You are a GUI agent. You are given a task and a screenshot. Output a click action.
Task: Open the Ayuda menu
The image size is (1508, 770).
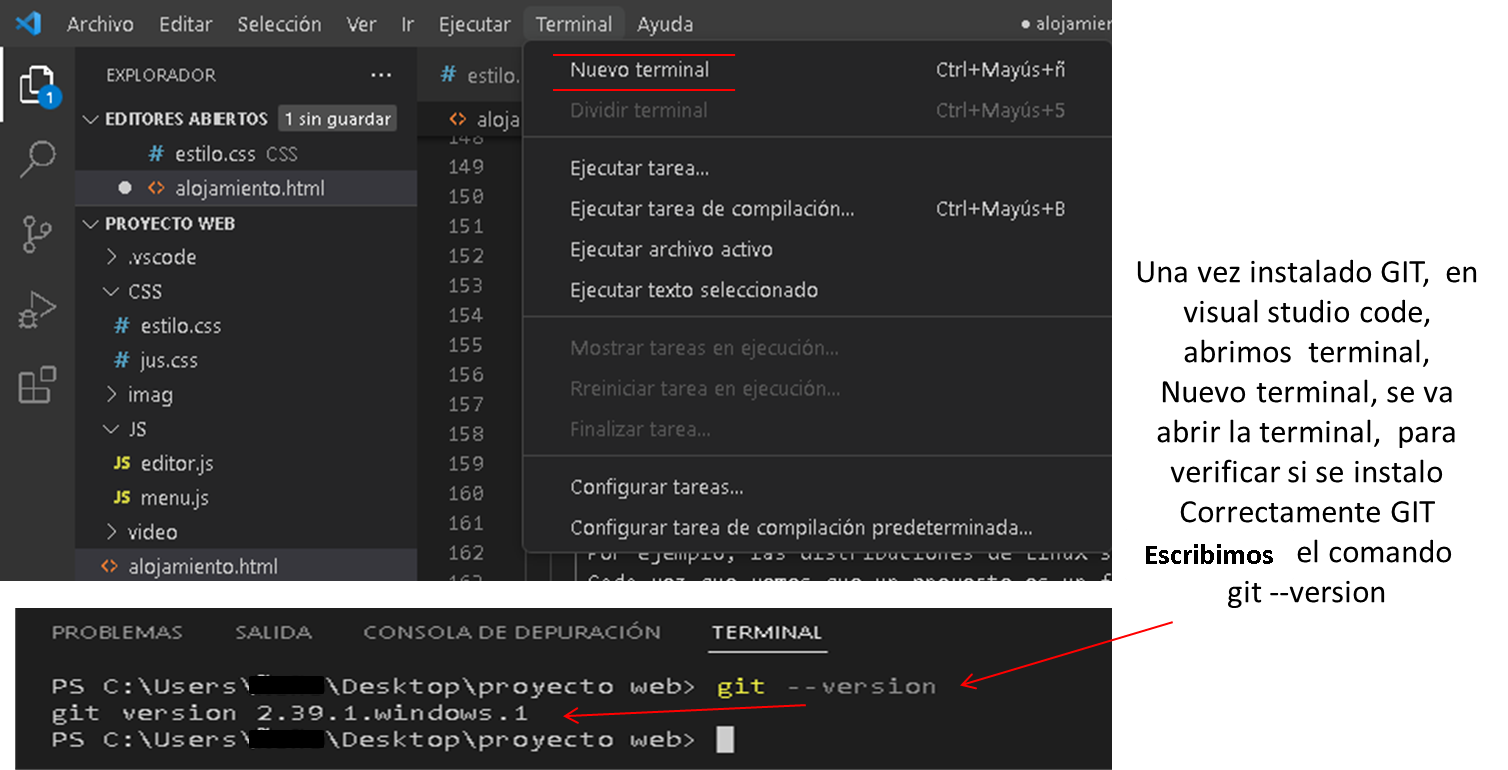click(x=665, y=24)
